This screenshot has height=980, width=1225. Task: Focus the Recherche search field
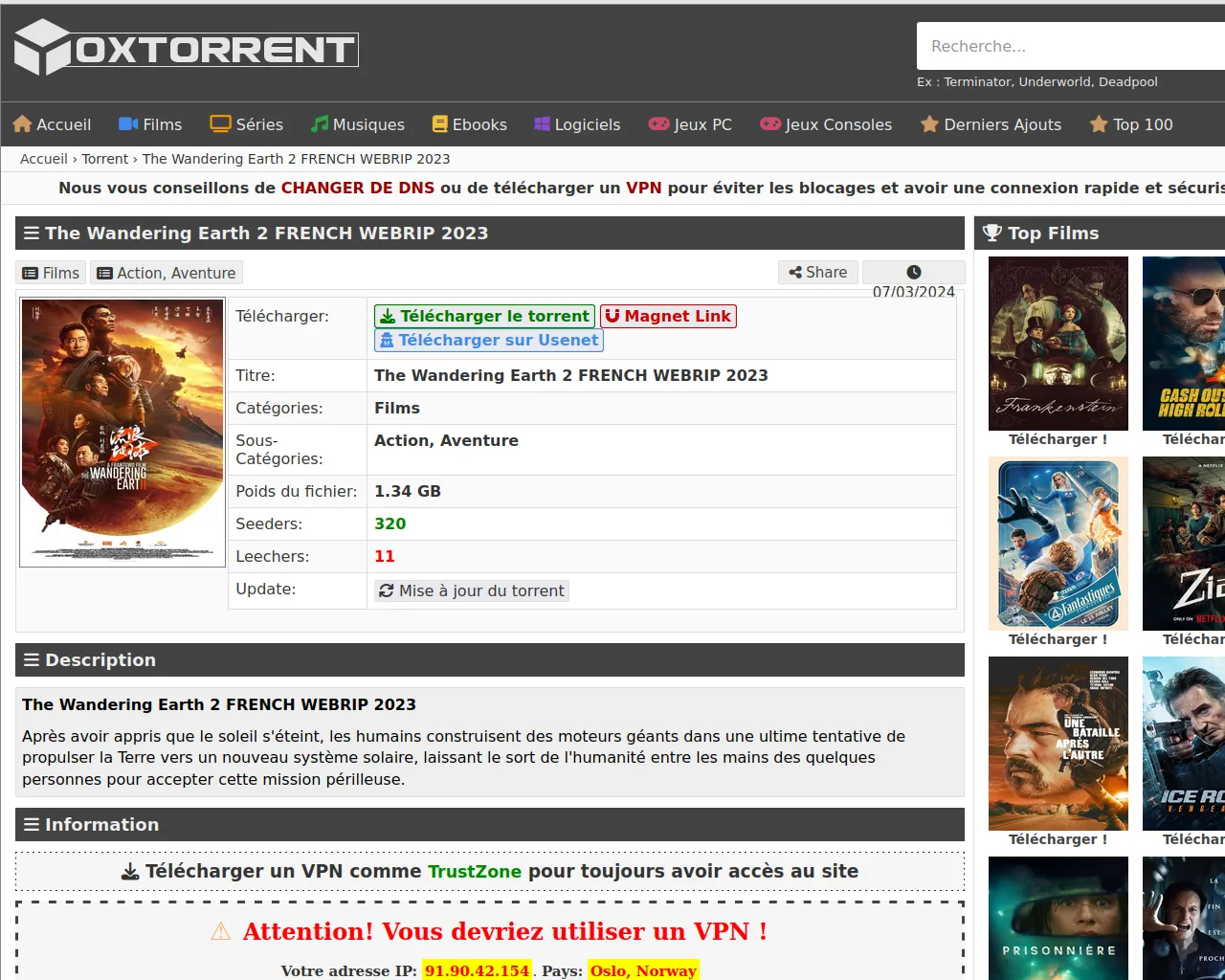coord(1071,46)
